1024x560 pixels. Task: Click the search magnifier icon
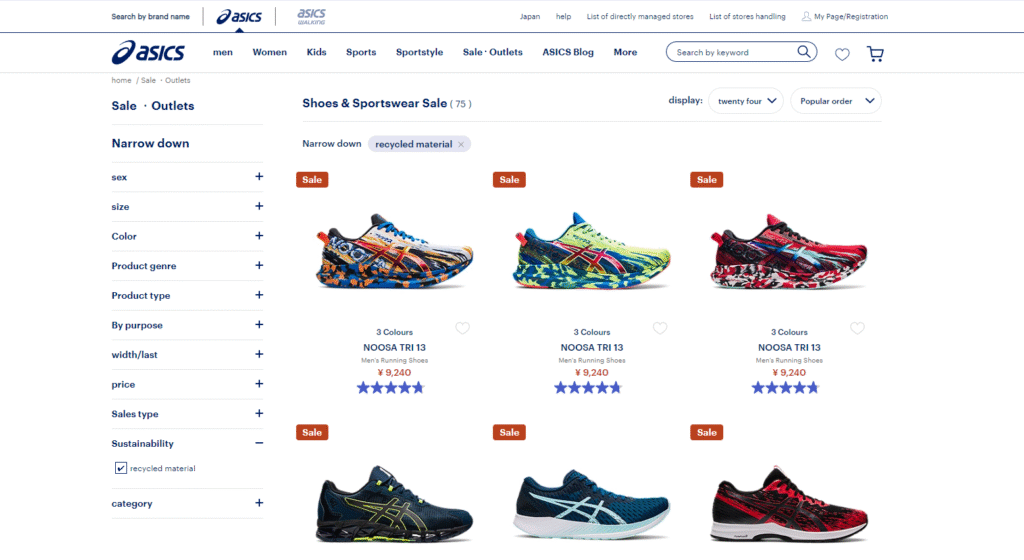pos(804,51)
